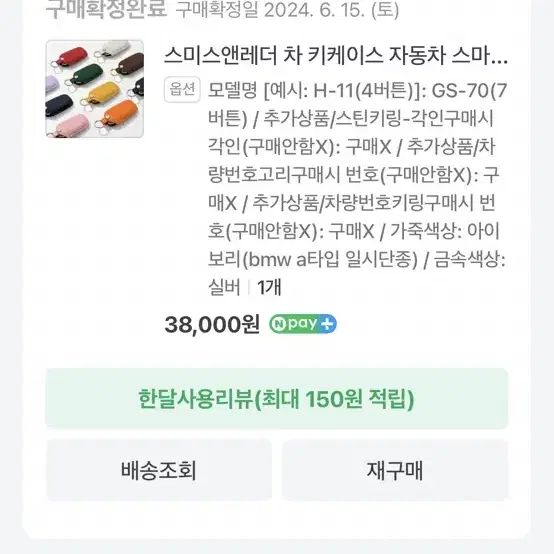Open the key case product thumbnail

(x=95, y=89)
